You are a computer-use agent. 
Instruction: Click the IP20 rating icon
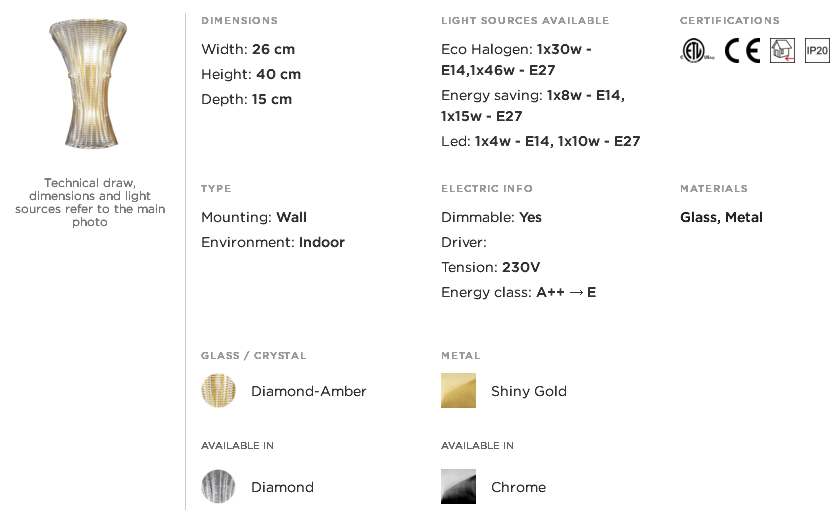[817, 51]
